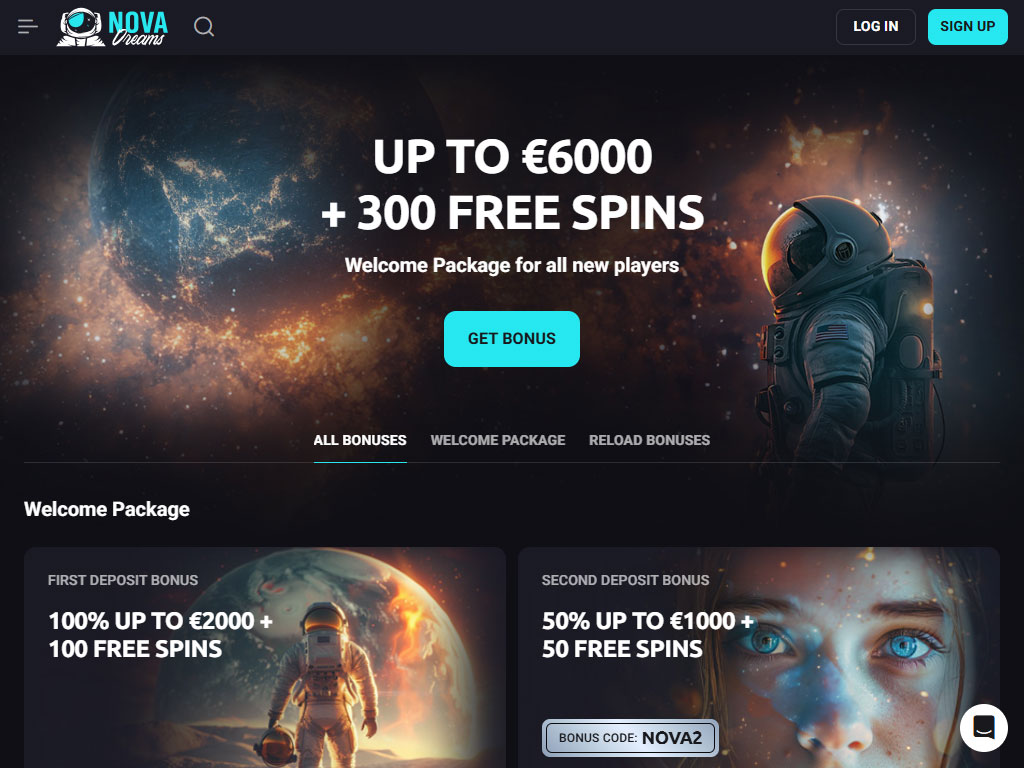1024x768 pixels.
Task: Click the SIGN UP button
Action: click(x=967, y=27)
